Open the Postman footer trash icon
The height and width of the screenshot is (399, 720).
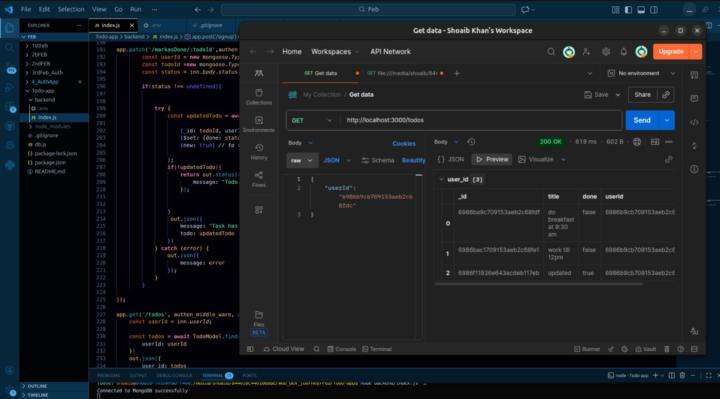click(667, 349)
